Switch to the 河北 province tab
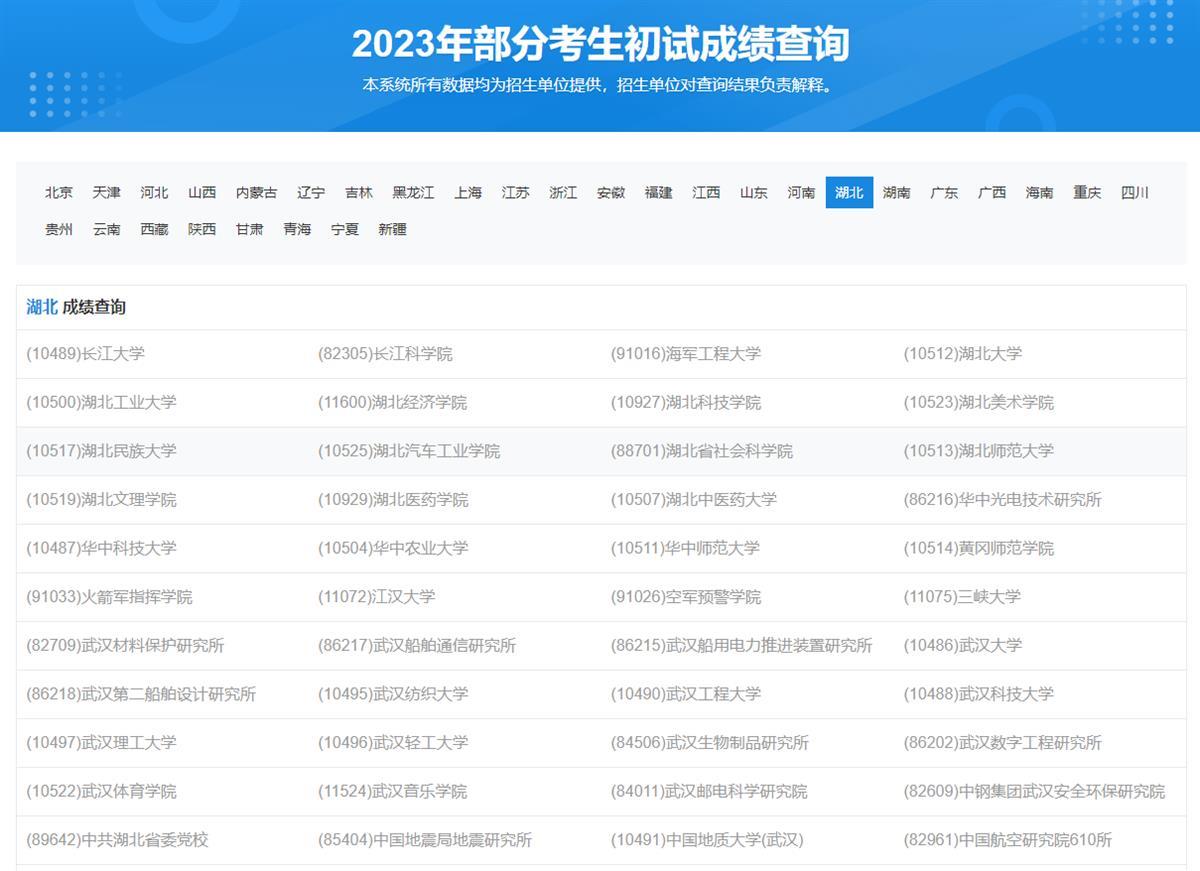This screenshot has height=871, width=1200. click(x=154, y=193)
